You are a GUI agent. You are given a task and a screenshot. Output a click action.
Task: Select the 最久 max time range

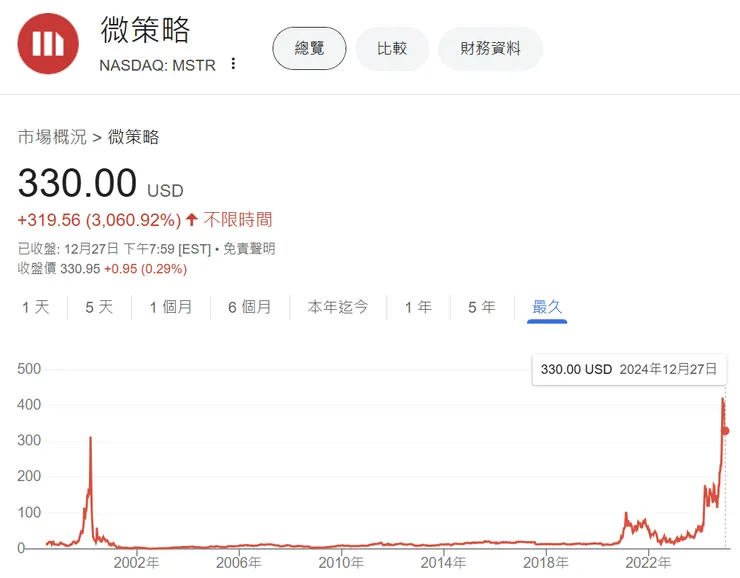(x=547, y=307)
